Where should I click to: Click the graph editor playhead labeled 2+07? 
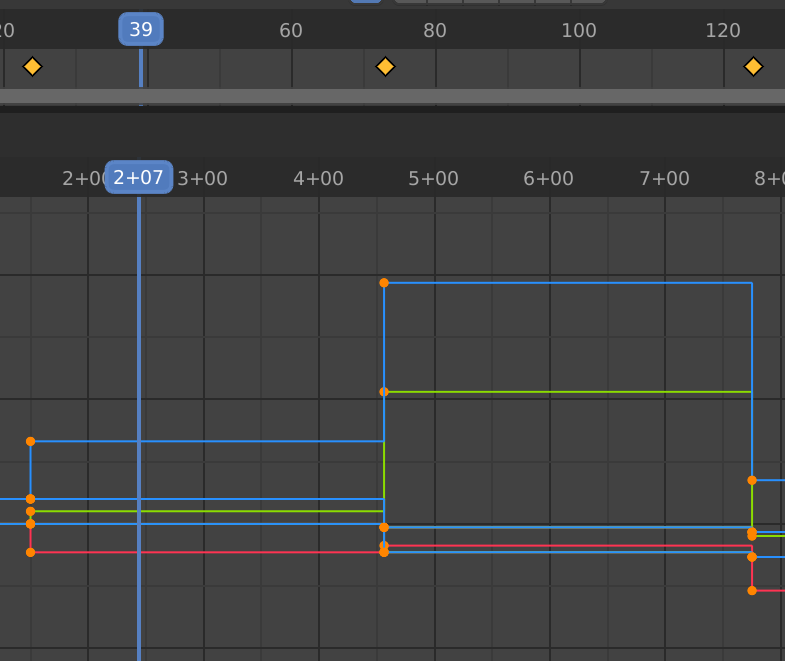[139, 177]
